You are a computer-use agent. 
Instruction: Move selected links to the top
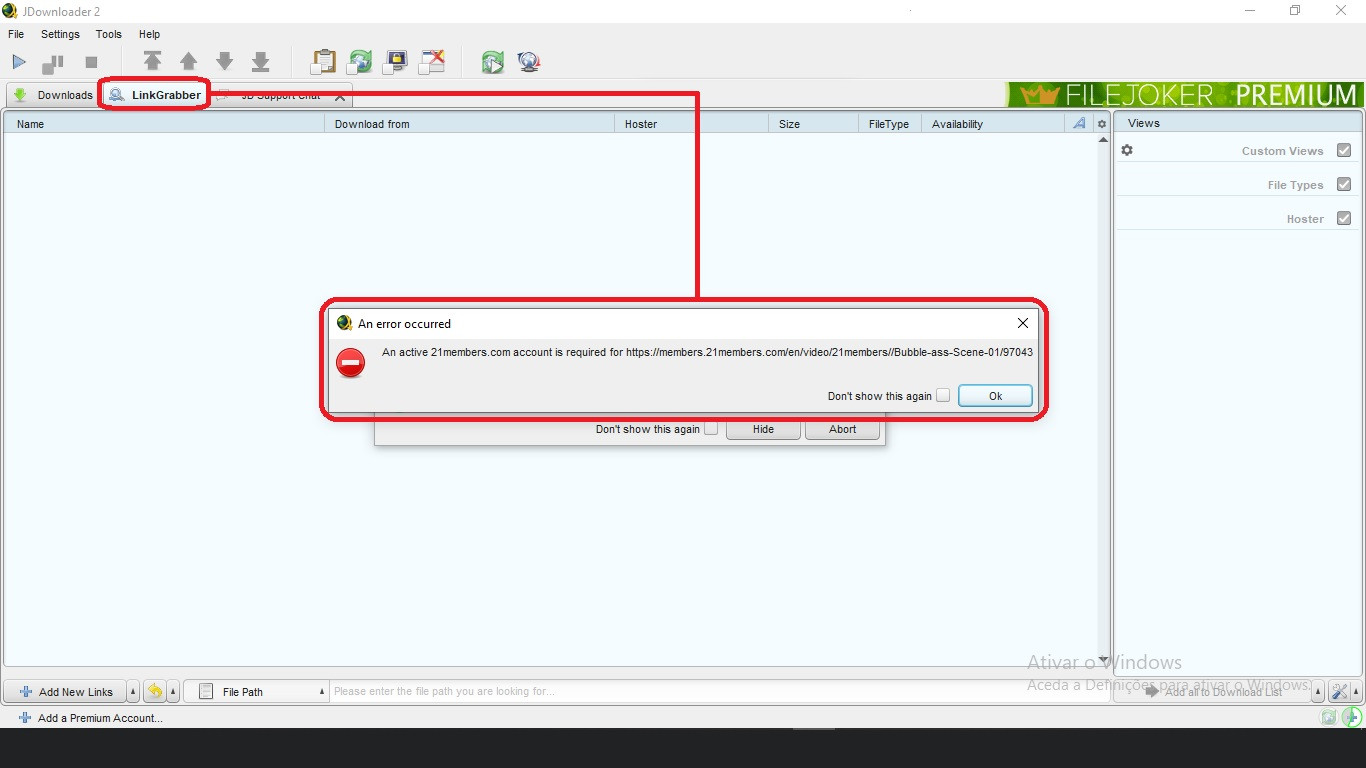click(152, 62)
